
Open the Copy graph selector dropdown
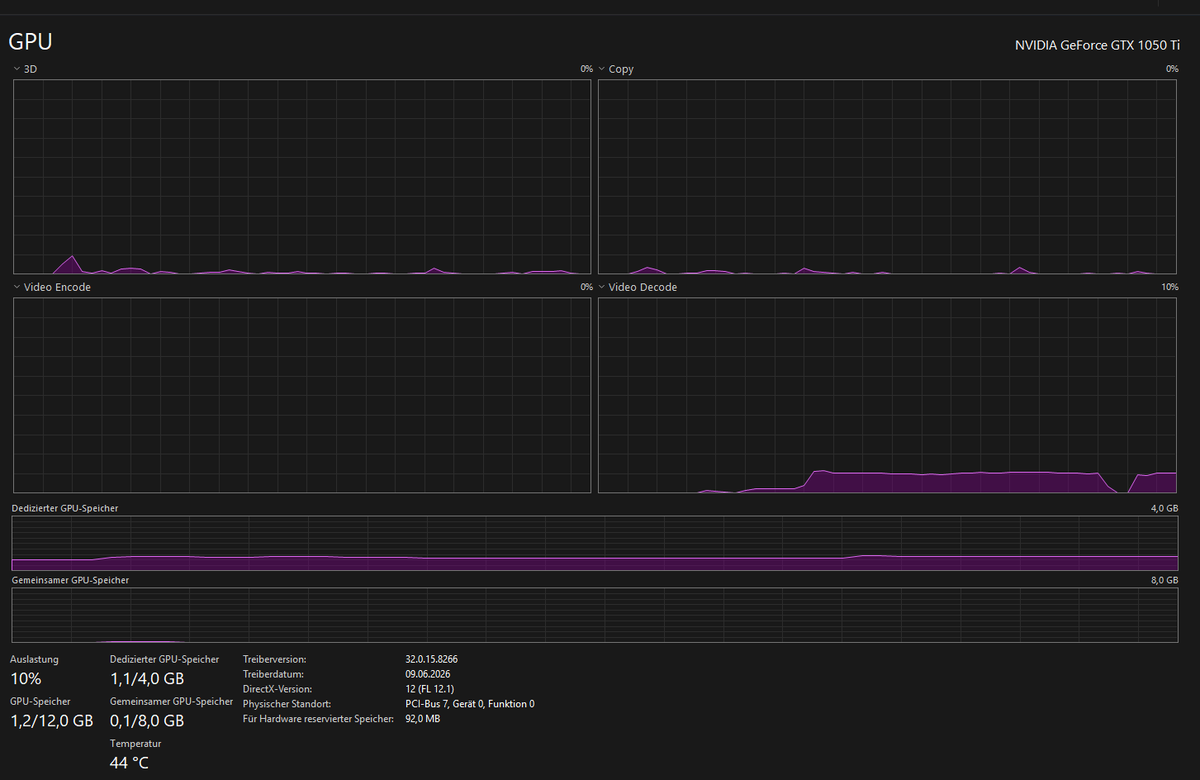click(617, 69)
